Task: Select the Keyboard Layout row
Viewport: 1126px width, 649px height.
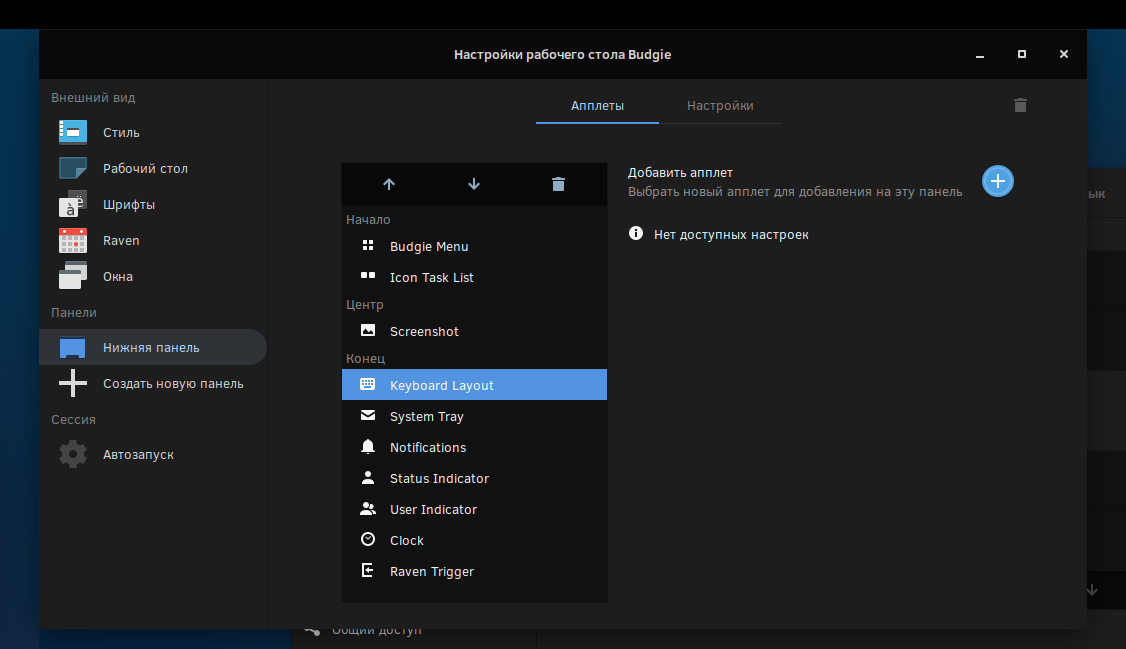Action: coord(474,385)
